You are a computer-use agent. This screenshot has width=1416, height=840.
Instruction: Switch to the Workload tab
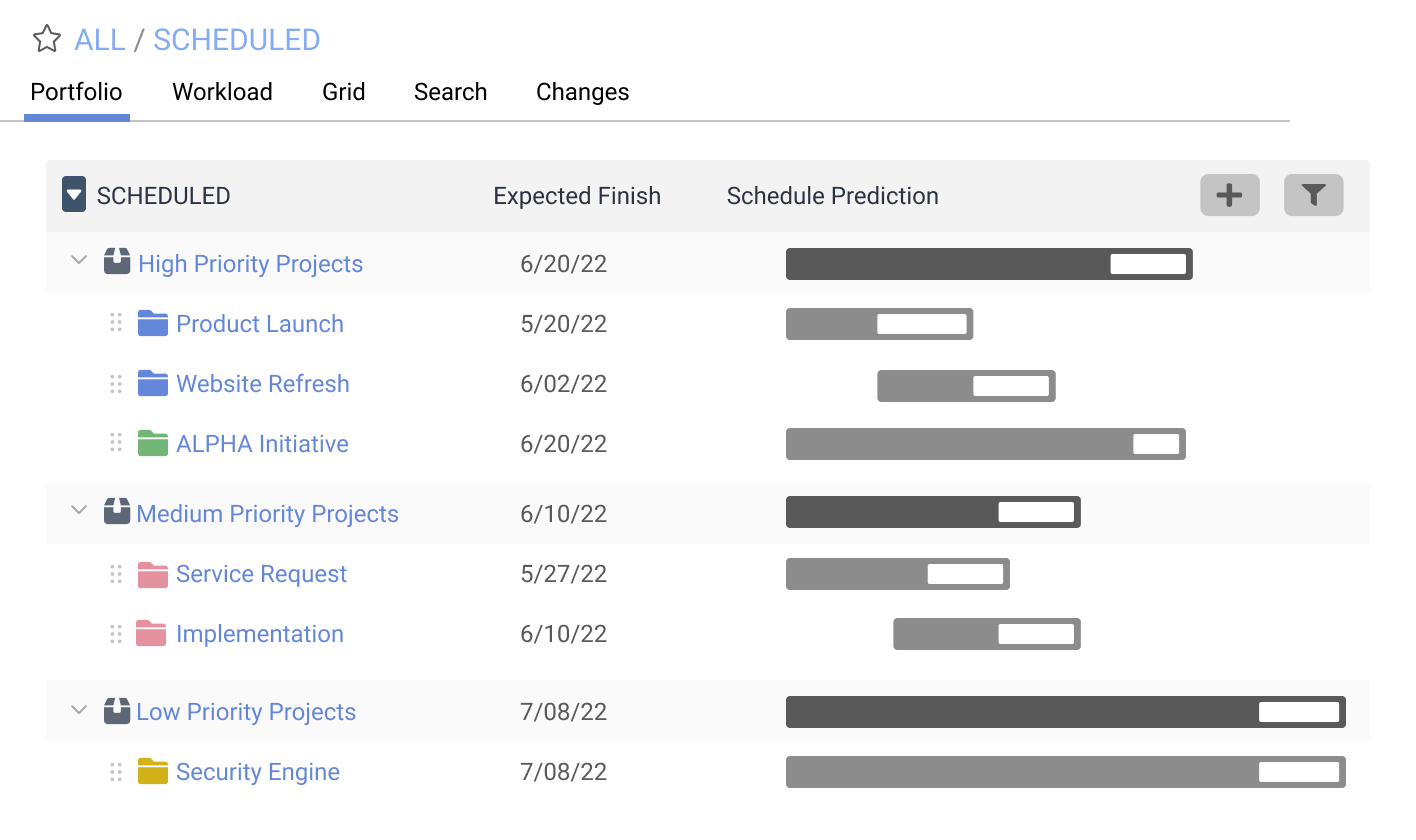coord(222,91)
